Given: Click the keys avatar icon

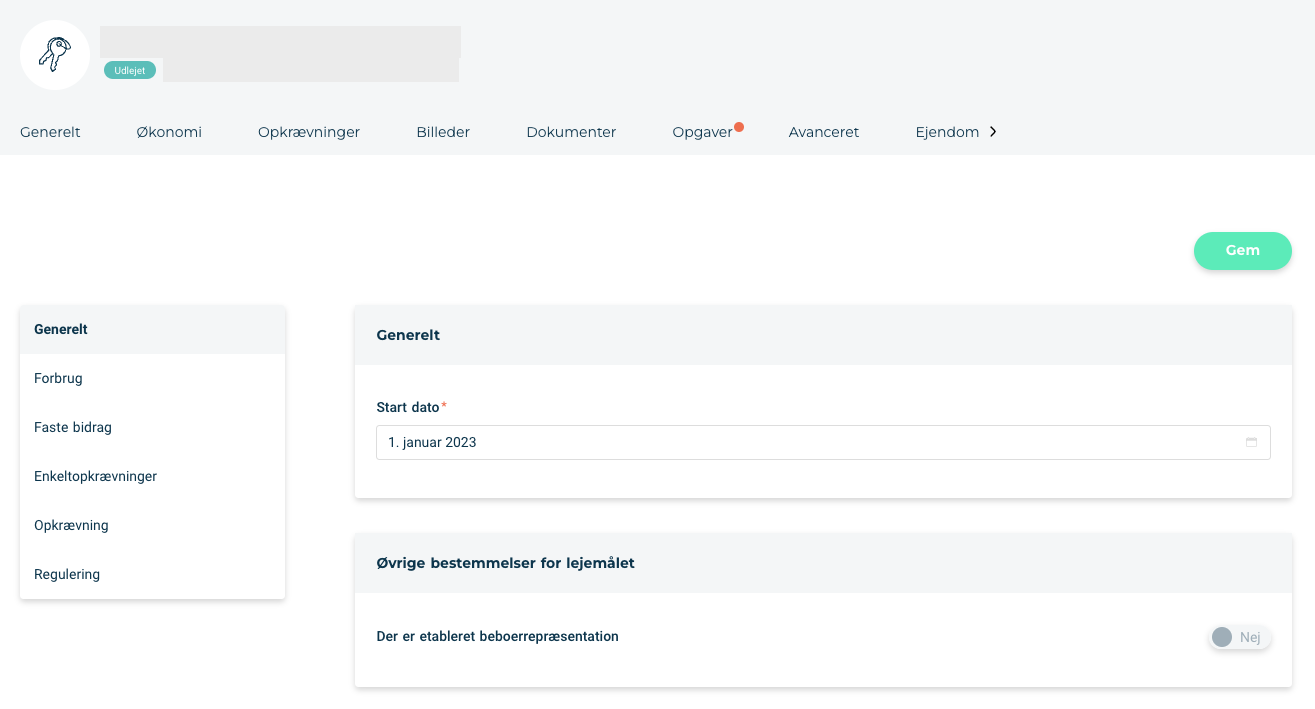Looking at the screenshot, I should (x=55, y=55).
